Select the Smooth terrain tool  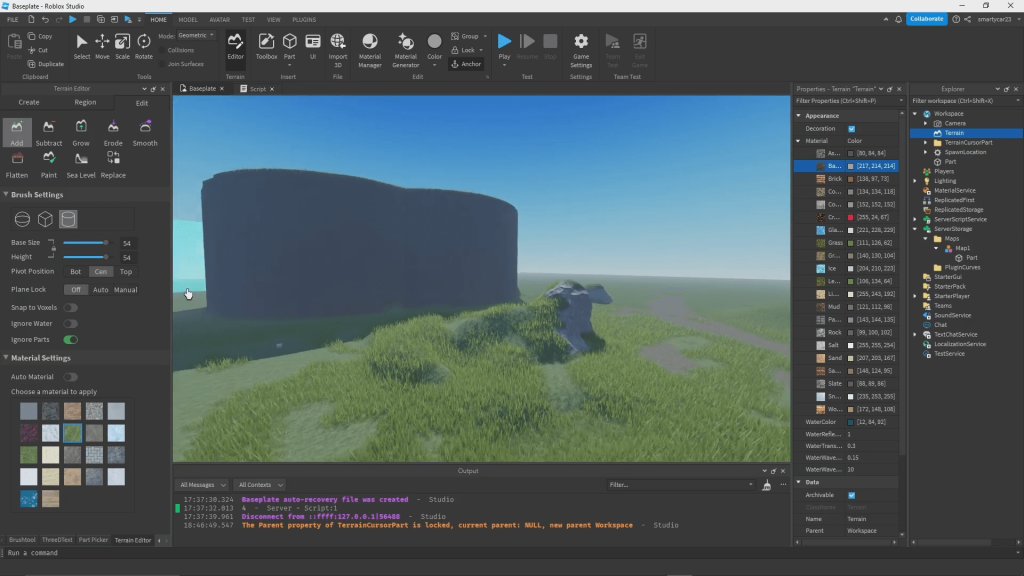(x=145, y=133)
